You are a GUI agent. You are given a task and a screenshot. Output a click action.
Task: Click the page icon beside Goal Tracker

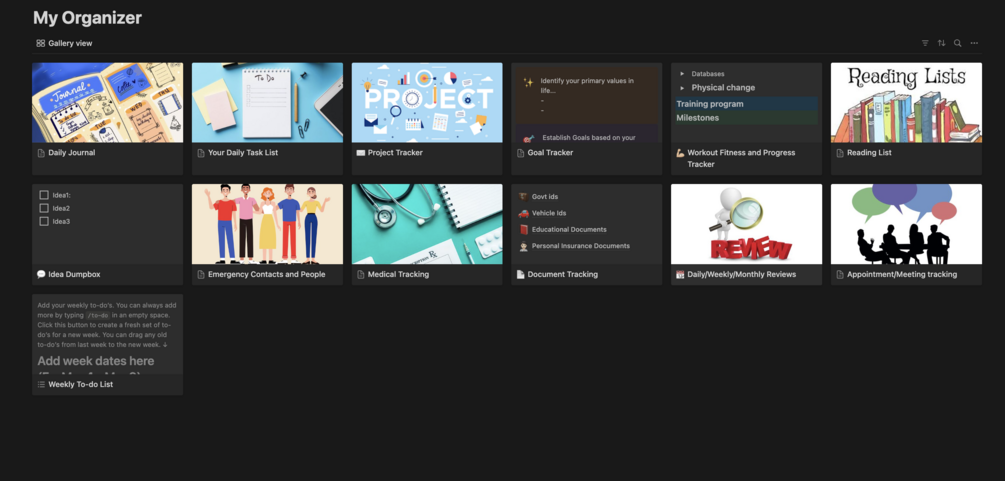pyautogui.click(x=520, y=153)
